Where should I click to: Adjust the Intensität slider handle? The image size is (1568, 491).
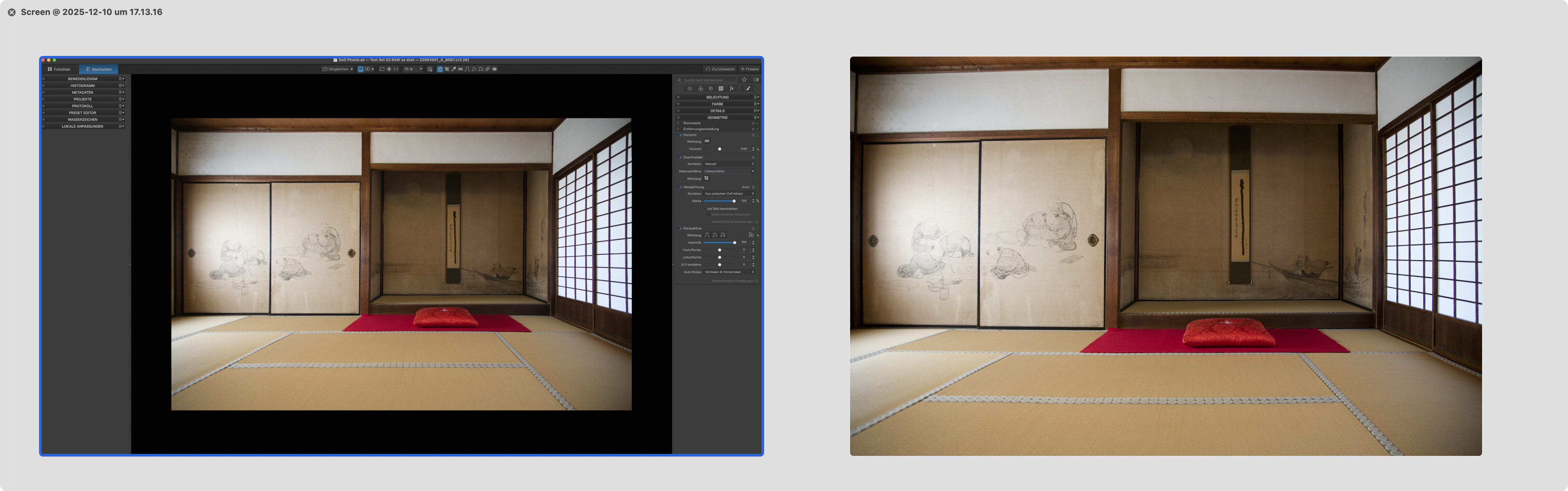click(x=735, y=243)
